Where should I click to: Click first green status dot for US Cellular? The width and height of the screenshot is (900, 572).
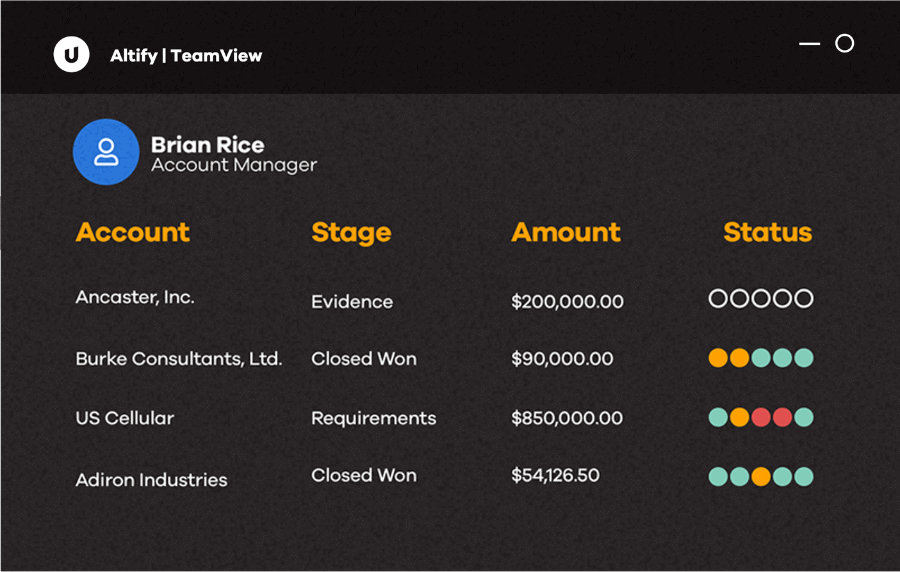coord(718,417)
